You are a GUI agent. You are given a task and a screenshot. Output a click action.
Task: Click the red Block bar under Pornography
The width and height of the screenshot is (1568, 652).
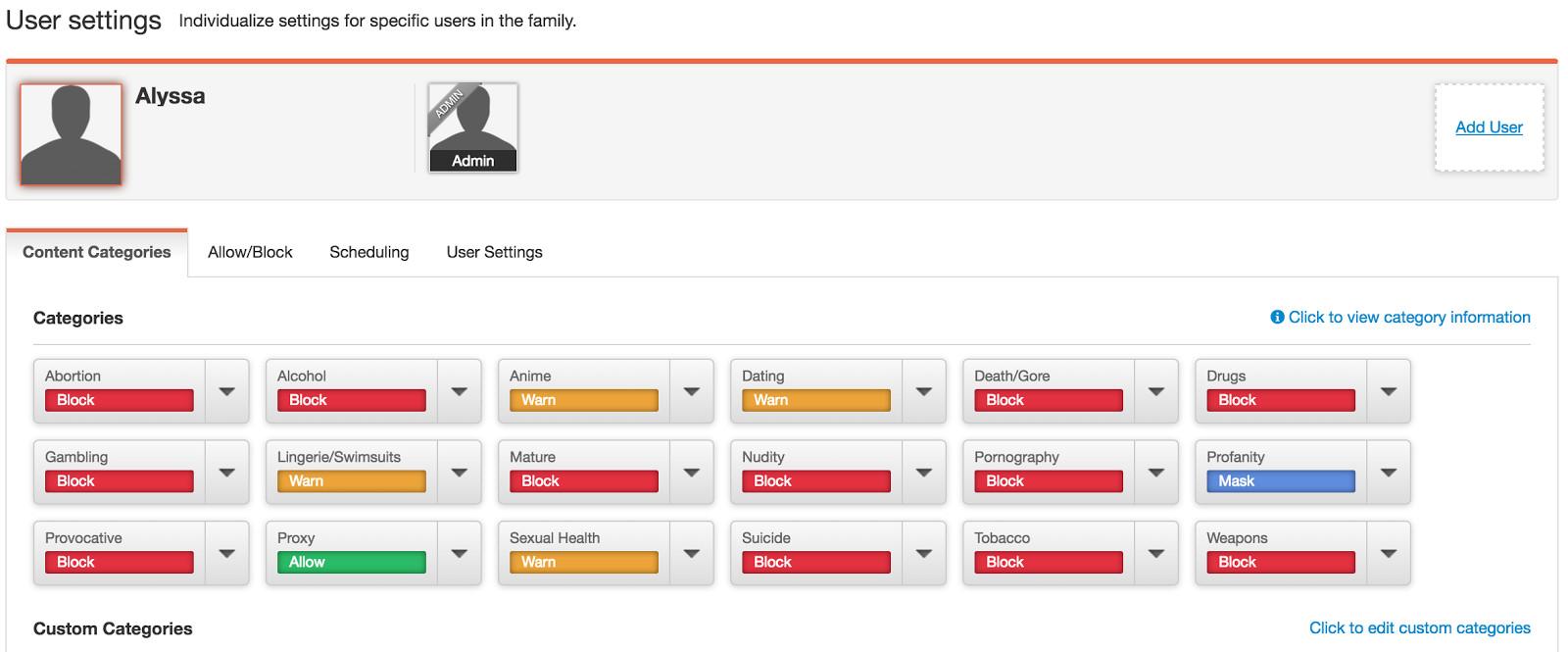1048,481
